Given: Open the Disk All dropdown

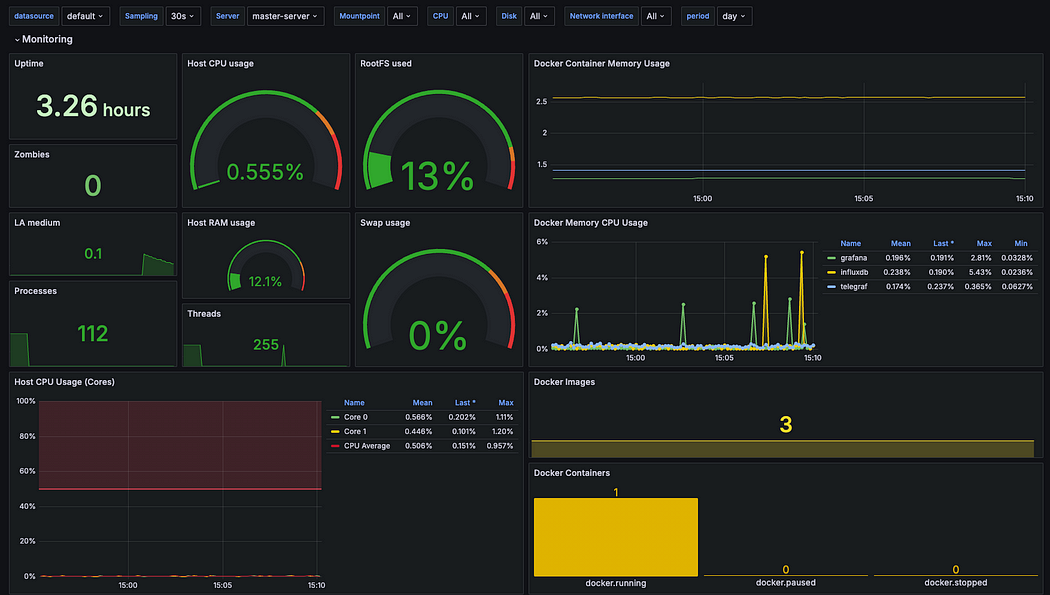Looking at the screenshot, I should click(539, 16).
